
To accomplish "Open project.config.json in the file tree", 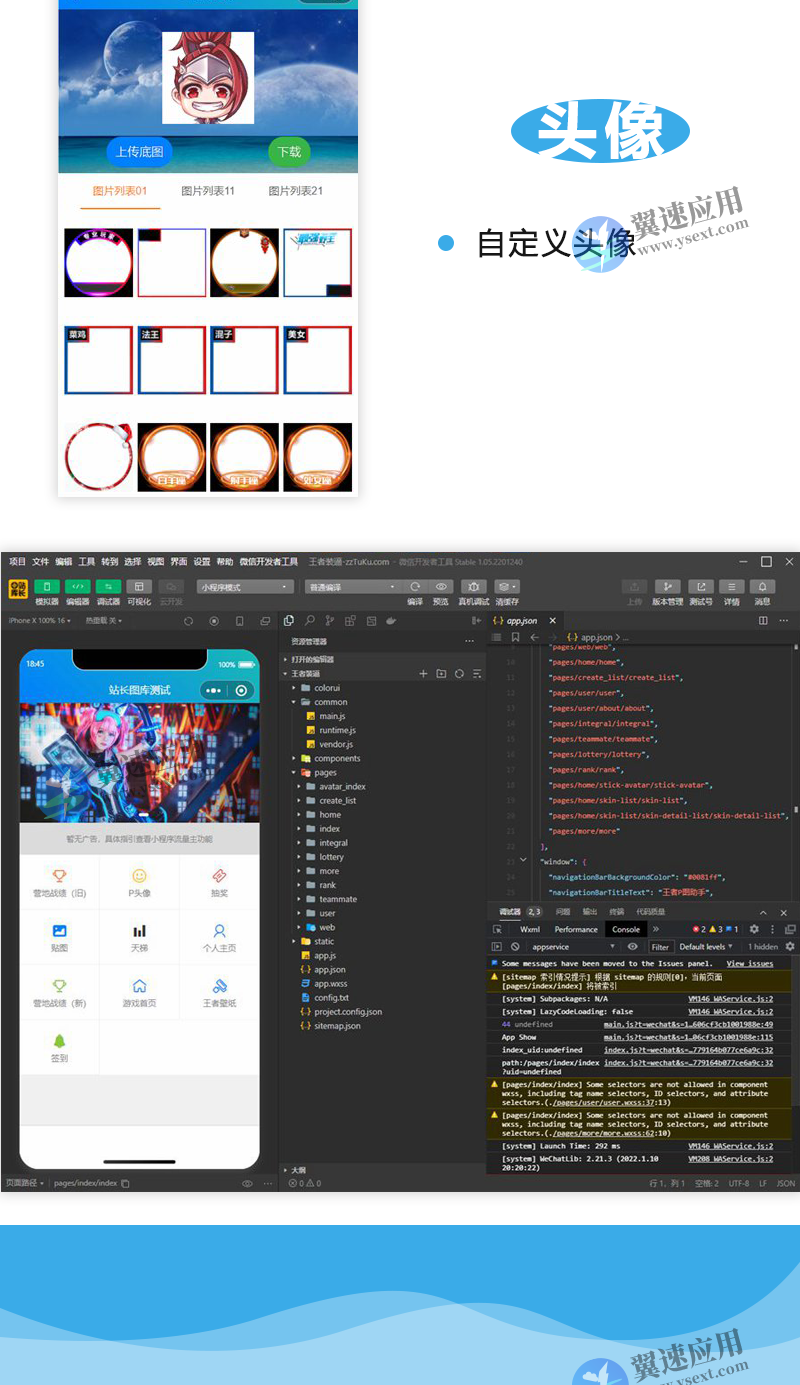I will tap(347, 1011).
